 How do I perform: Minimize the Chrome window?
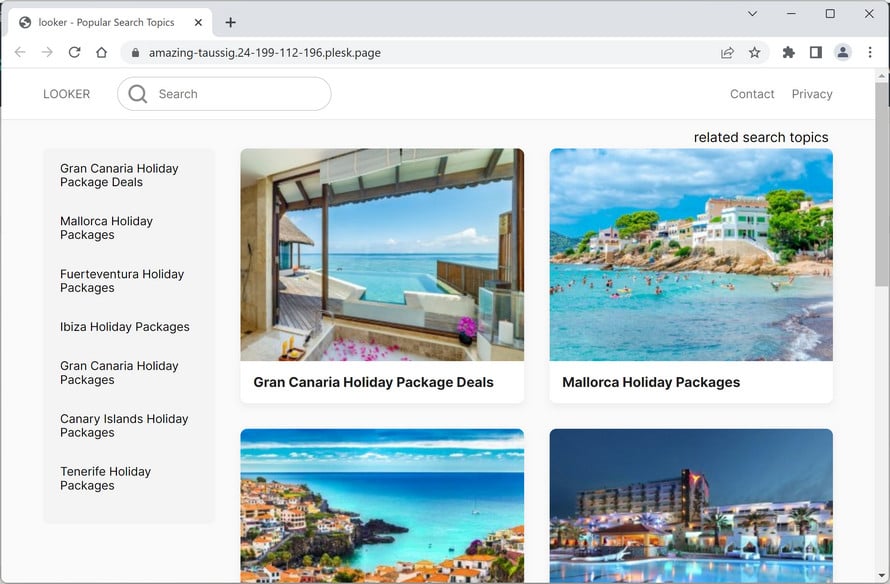tap(791, 14)
